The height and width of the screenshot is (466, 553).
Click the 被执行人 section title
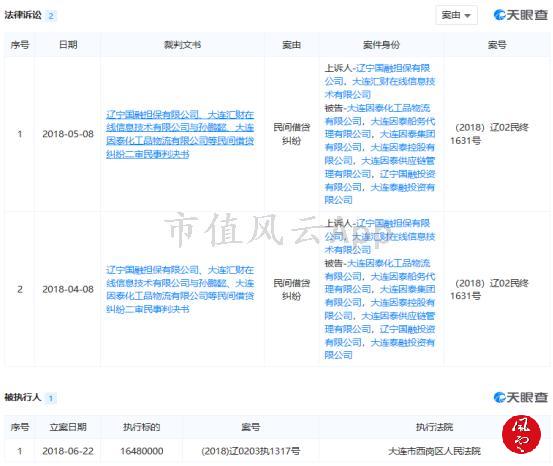pyautogui.click(x=23, y=398)
